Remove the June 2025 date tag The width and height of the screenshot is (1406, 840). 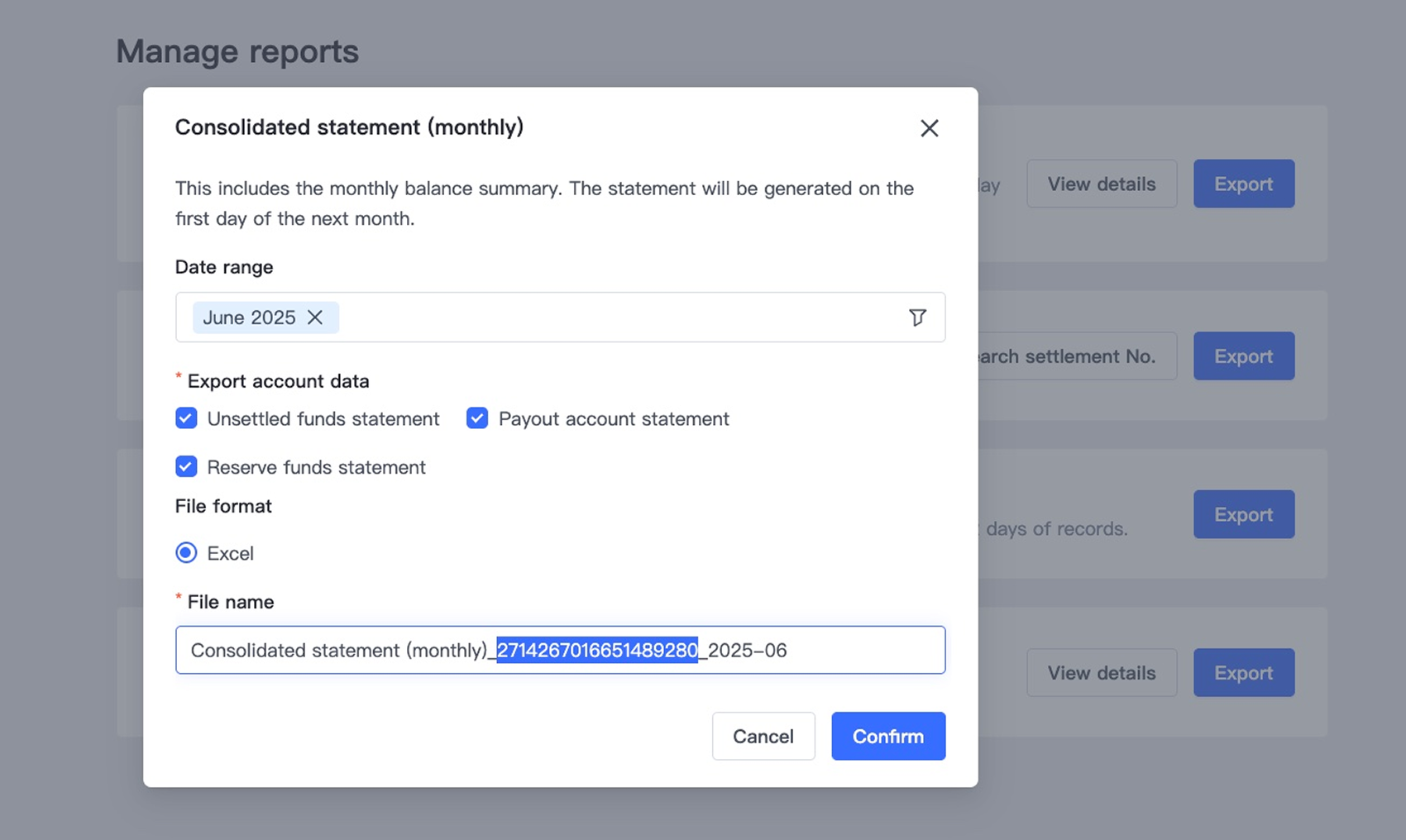coord(315,317)
